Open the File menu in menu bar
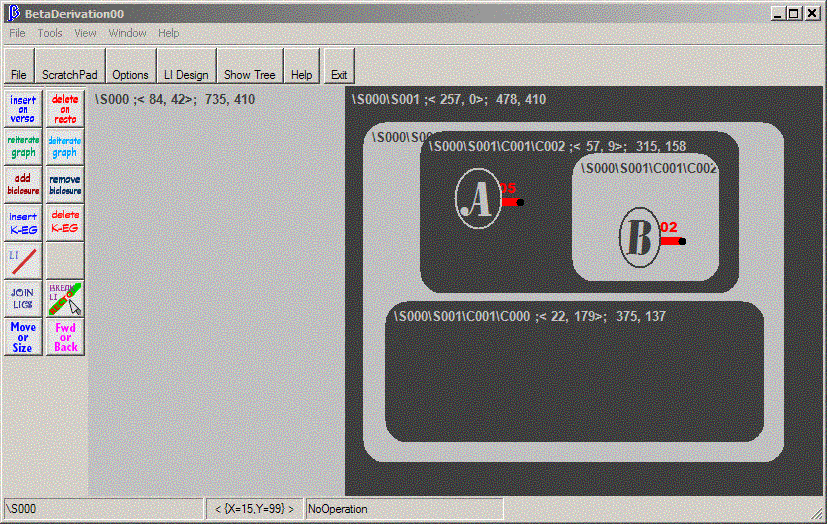 coord(17,33)
